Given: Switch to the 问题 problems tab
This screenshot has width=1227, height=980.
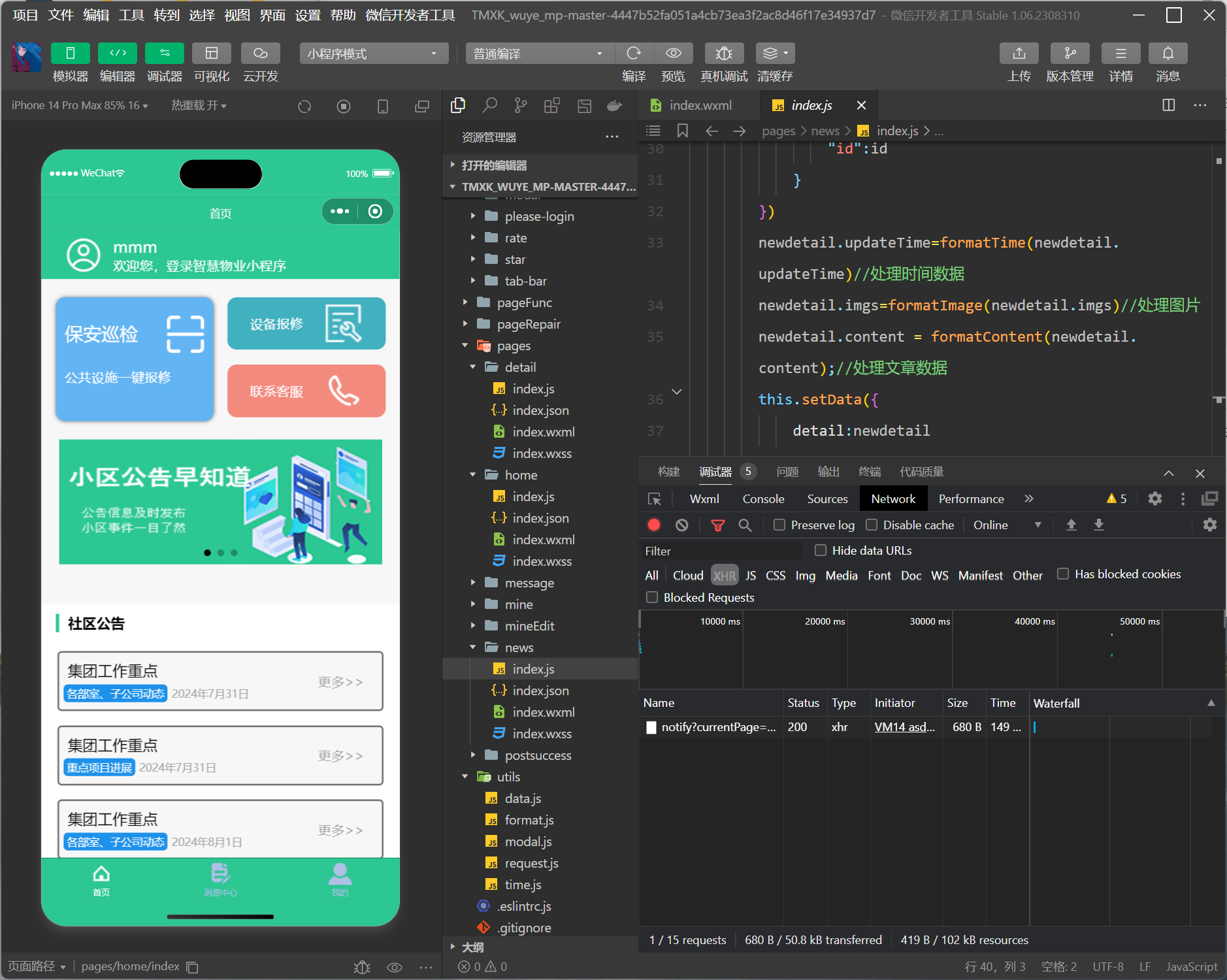Looking at the screenshot, I should tap(787, 472).
